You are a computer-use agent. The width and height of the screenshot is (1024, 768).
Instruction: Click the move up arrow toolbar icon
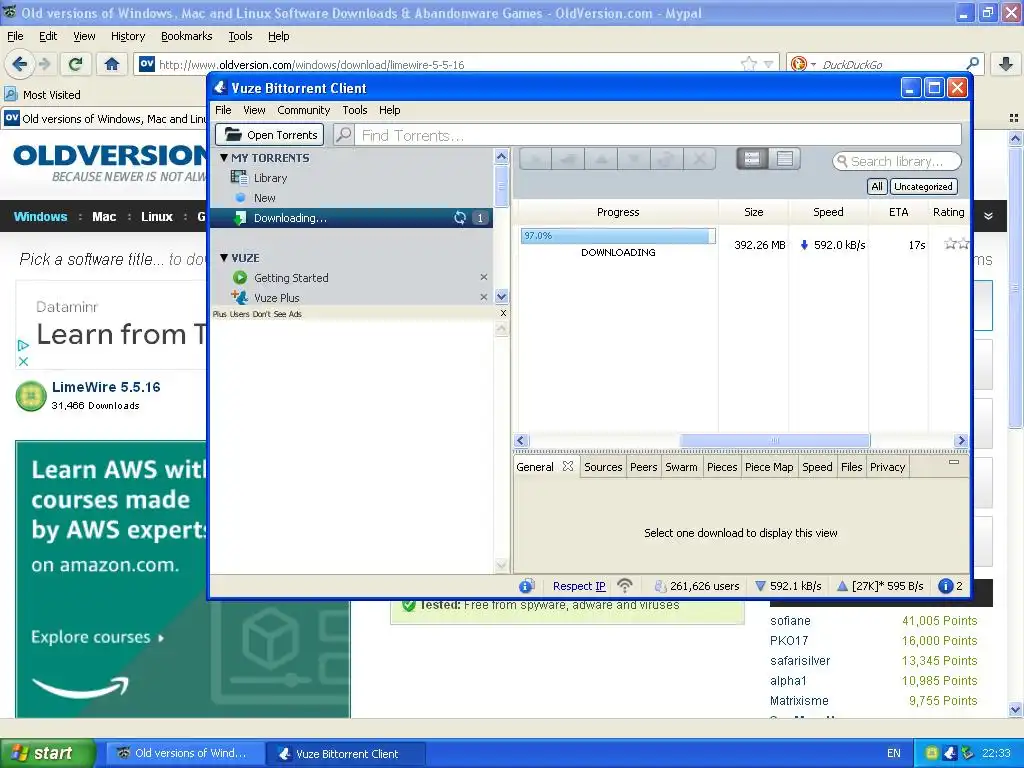(x=601, y=159)
